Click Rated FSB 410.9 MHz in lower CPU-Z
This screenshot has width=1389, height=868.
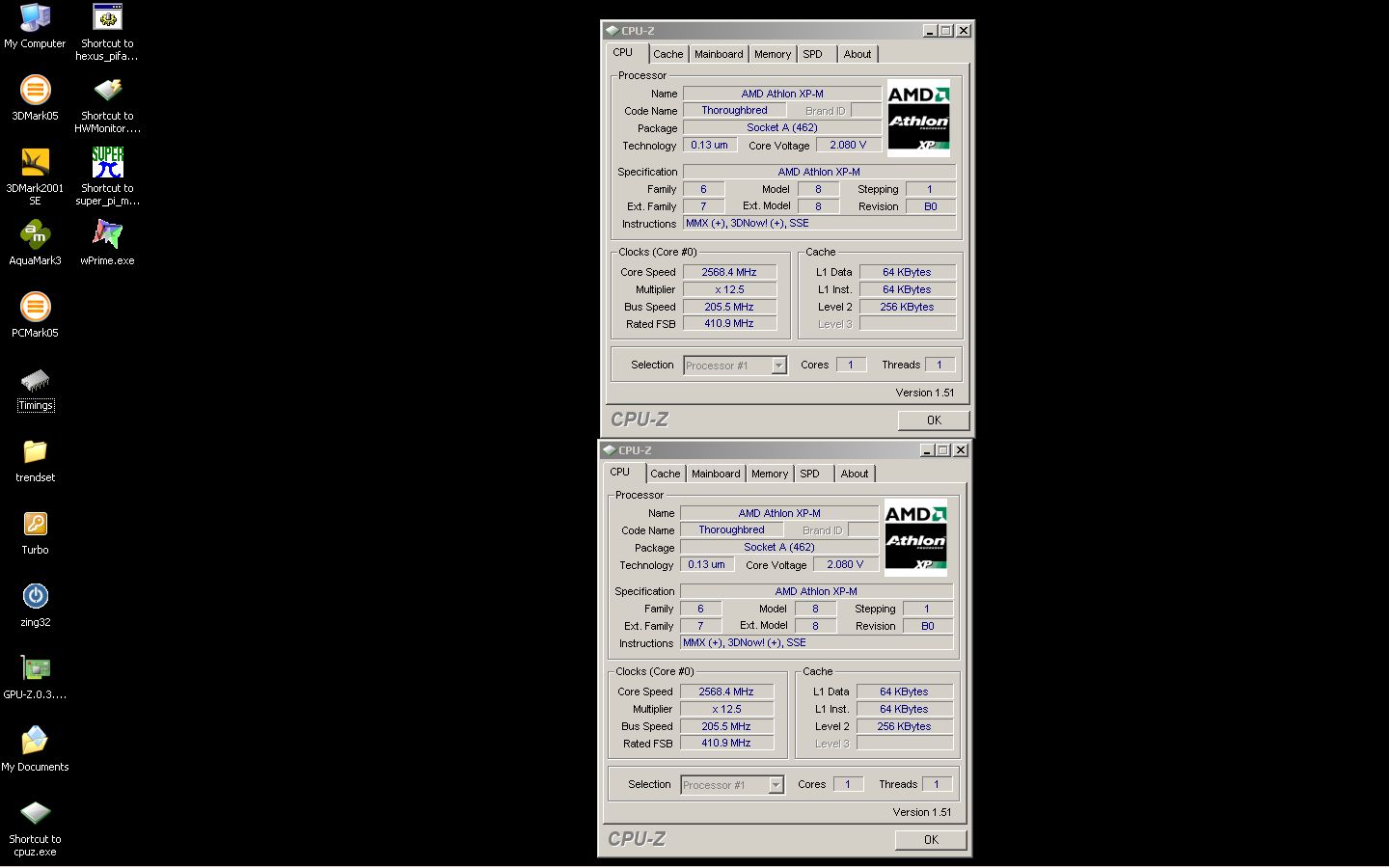pos(726,744)
